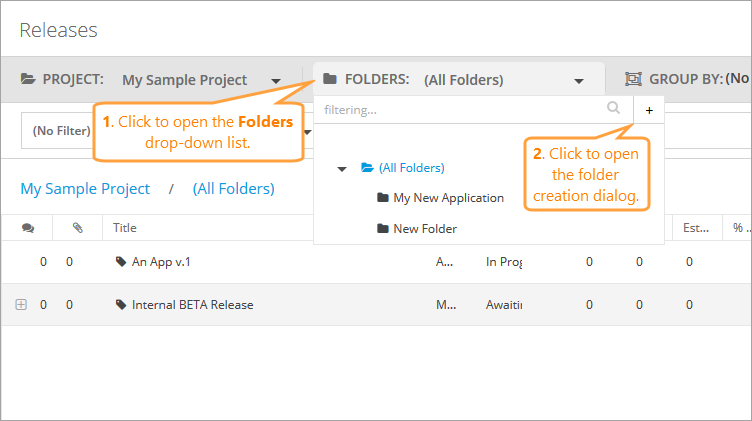The image size is (752, 421).
Task: Select (All Folders) in the folder tree
Action: (411, 168)
